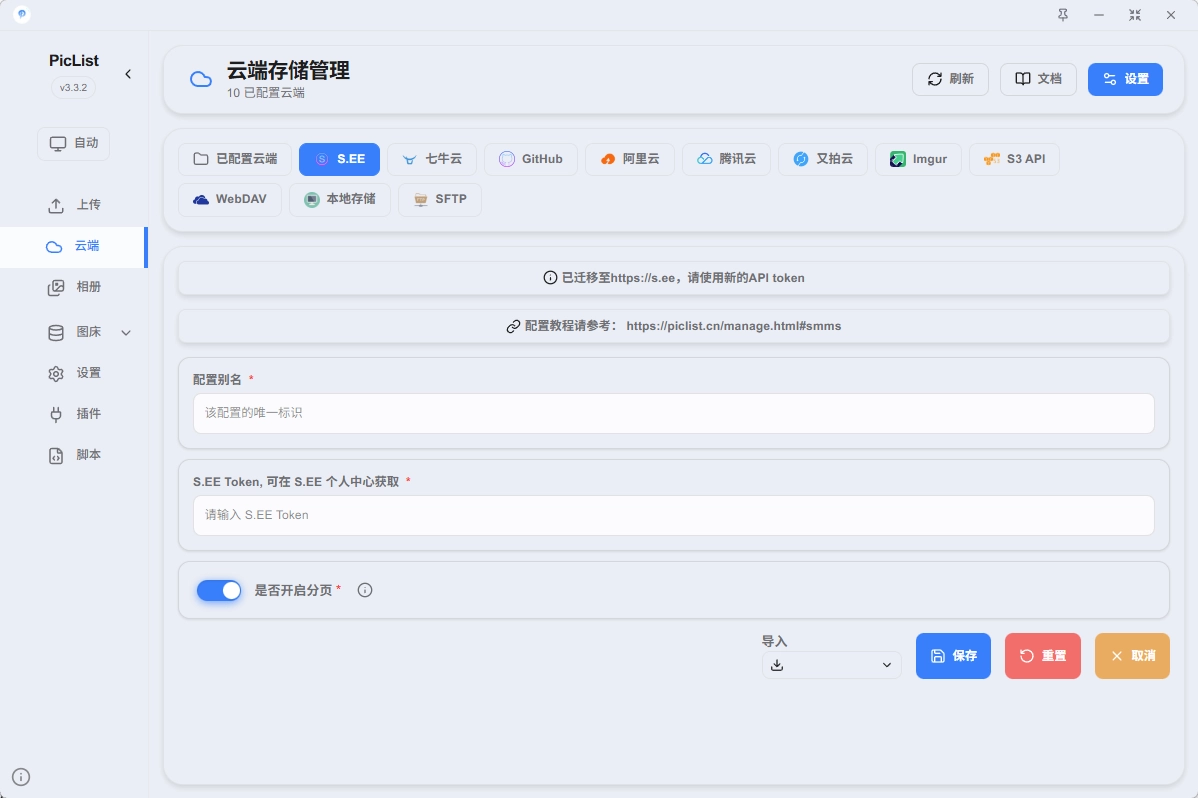Pin the window on top
1198x798 pixels.
[x=1063, y=15]
